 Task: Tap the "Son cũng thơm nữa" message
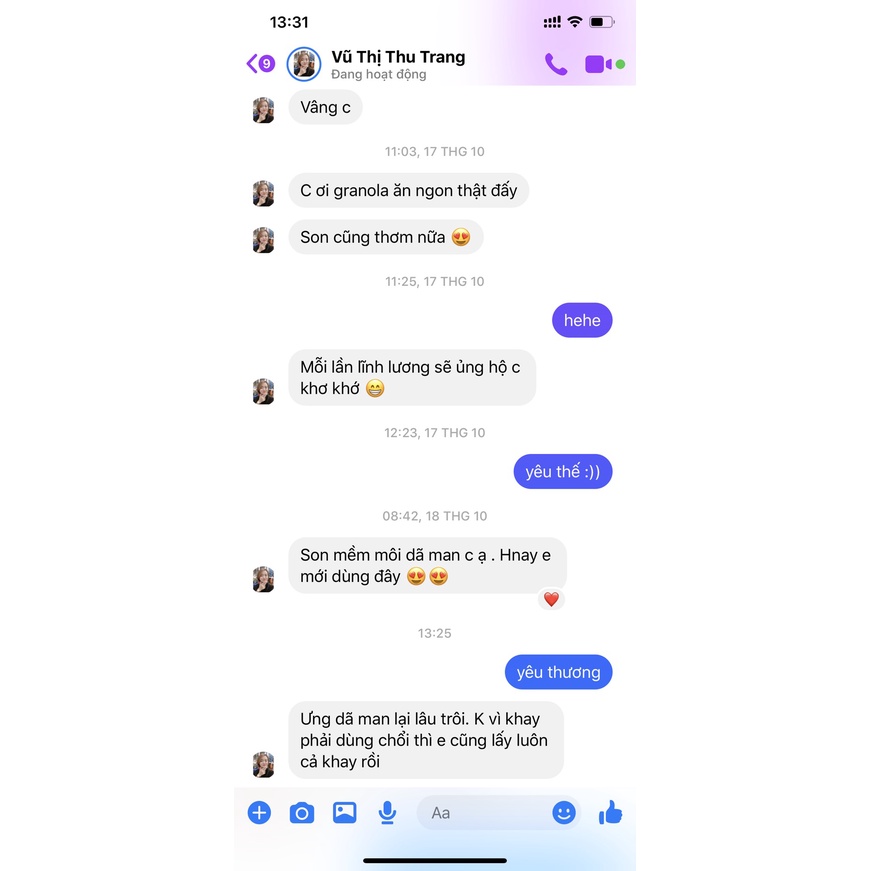(386, 237)
